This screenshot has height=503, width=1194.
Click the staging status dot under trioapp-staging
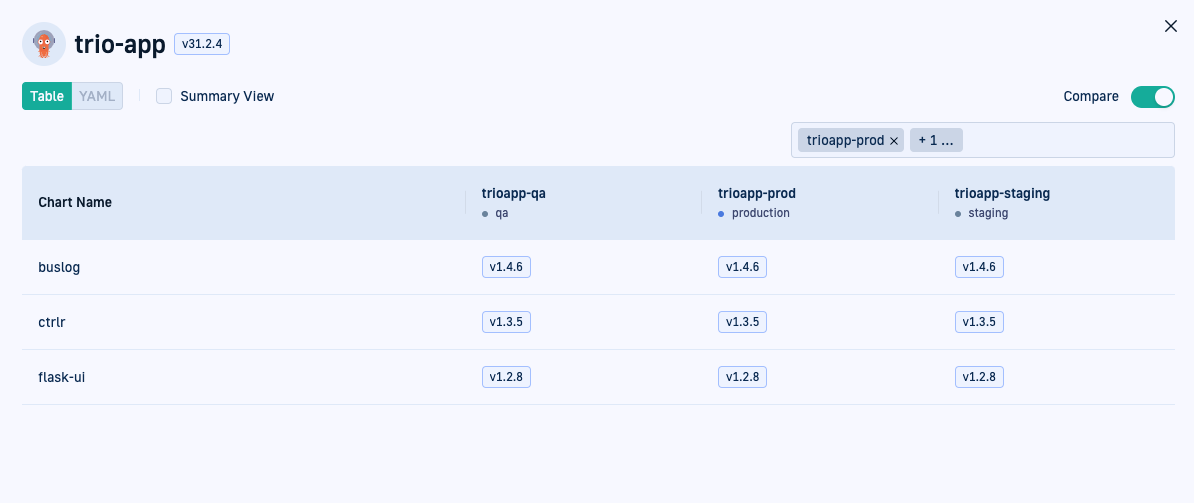(x=958, y=214)
